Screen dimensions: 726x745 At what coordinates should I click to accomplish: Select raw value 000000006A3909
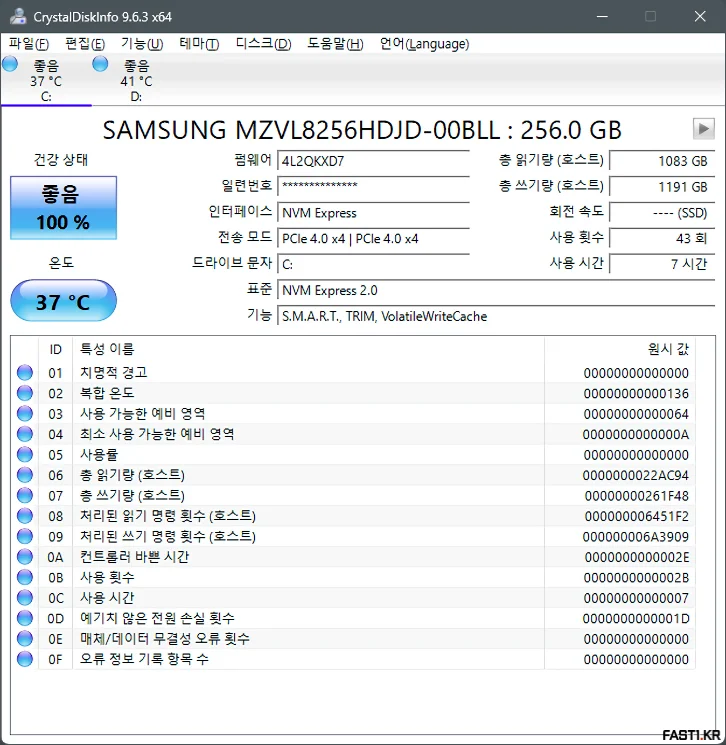[x=636, y=536]
